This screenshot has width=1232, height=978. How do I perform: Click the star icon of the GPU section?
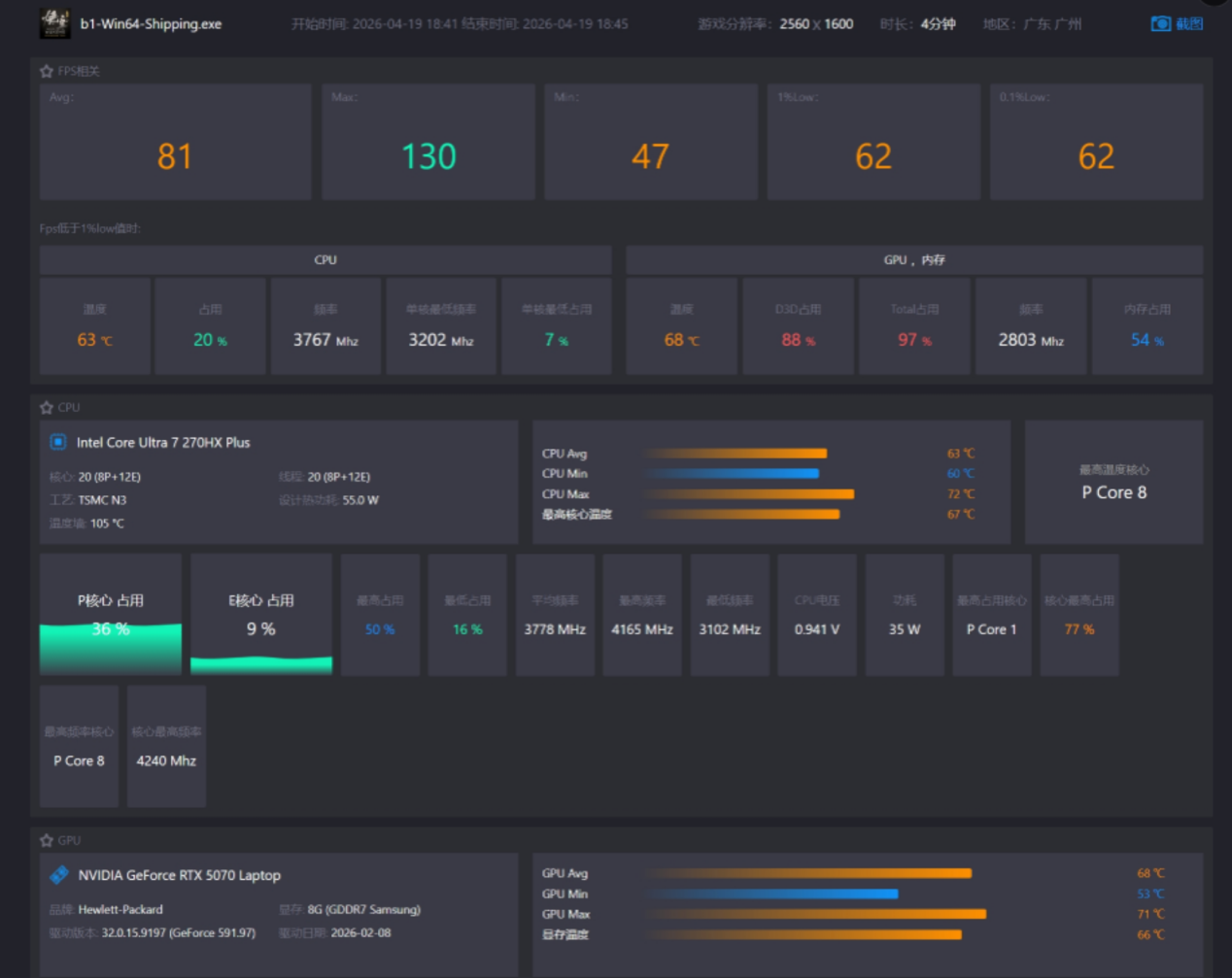point(47,841)
